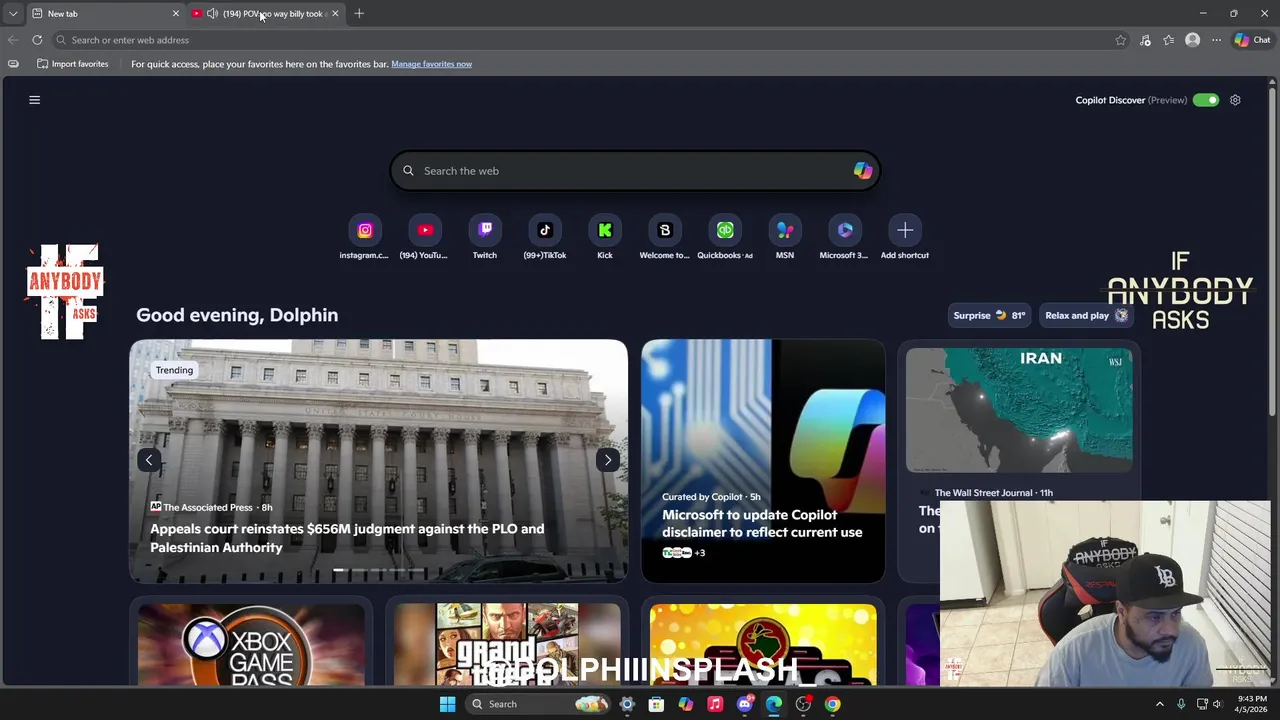The width and height of the screenshot is (1280, 720).
Task: Open OBS Studio in the taskbar
Action: point(803,704)
